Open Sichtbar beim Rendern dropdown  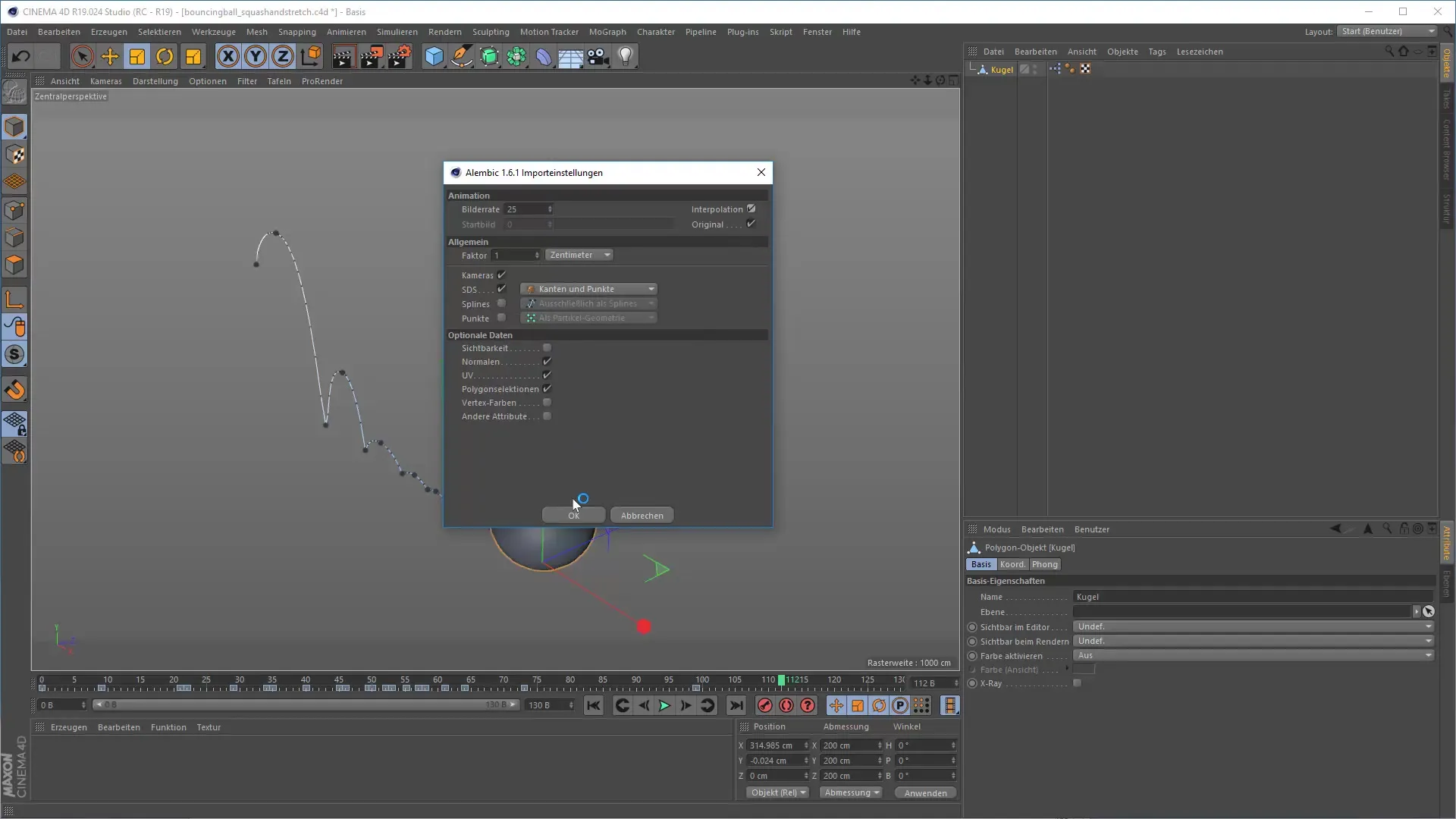coord(1253,641)
